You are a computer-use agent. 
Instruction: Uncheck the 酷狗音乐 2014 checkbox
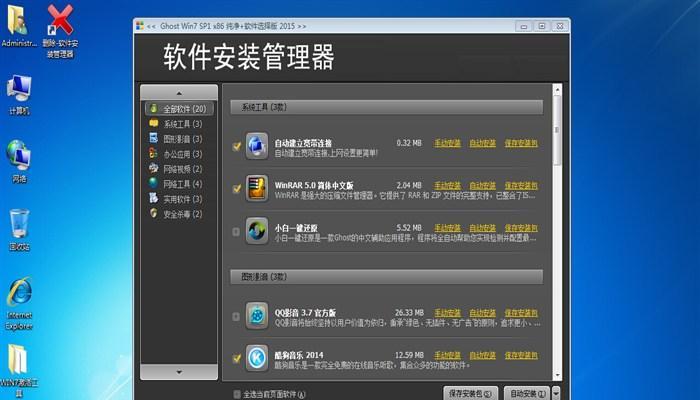(x=236, y=358)
